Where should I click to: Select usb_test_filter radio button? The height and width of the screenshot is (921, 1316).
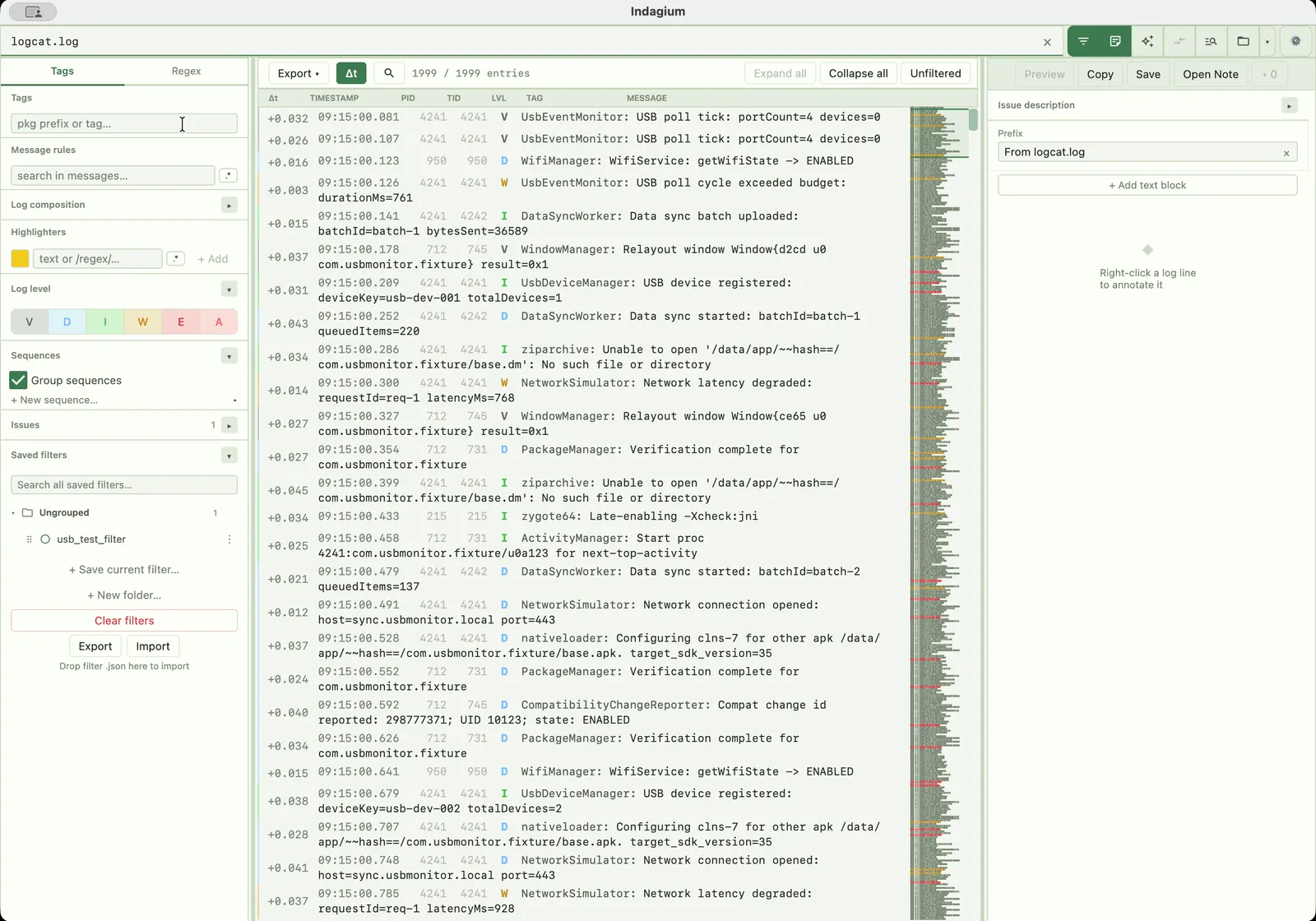(45, 539)
